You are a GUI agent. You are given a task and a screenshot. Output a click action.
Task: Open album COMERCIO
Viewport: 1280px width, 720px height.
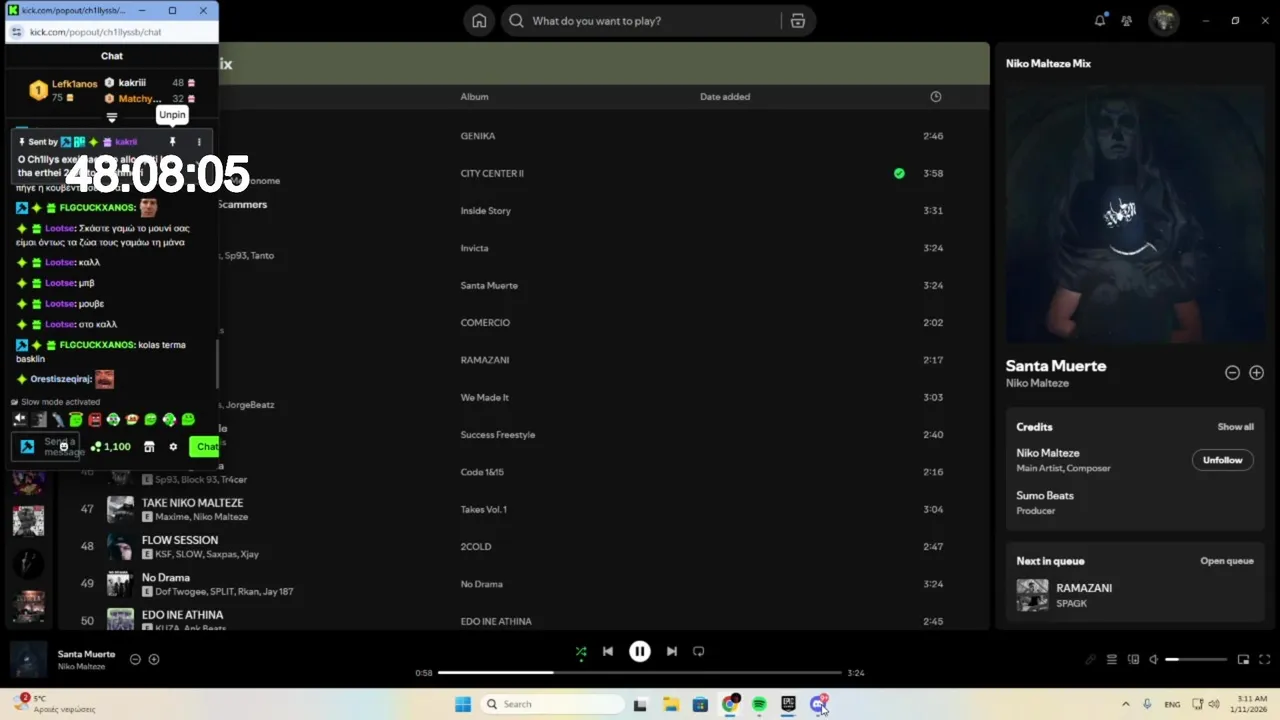(x=485, y=323)
